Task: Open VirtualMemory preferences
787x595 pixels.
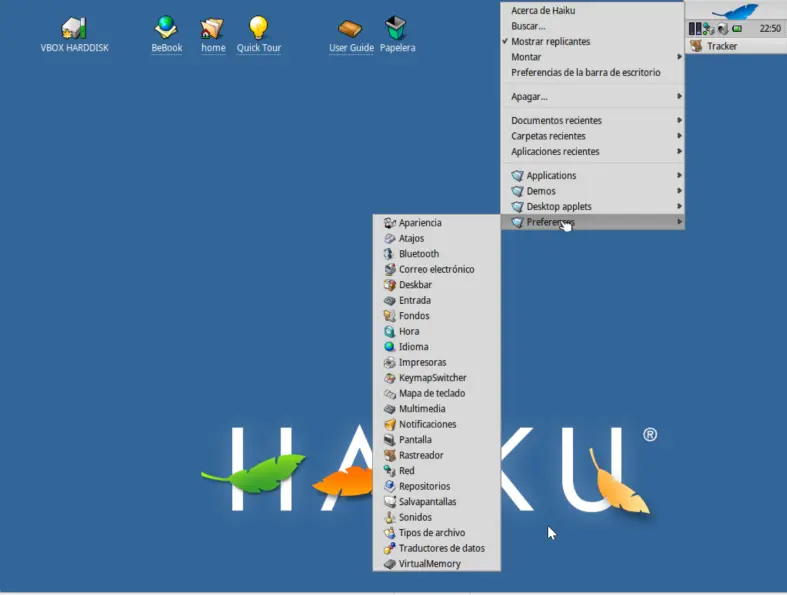Action: pos(437,564)
